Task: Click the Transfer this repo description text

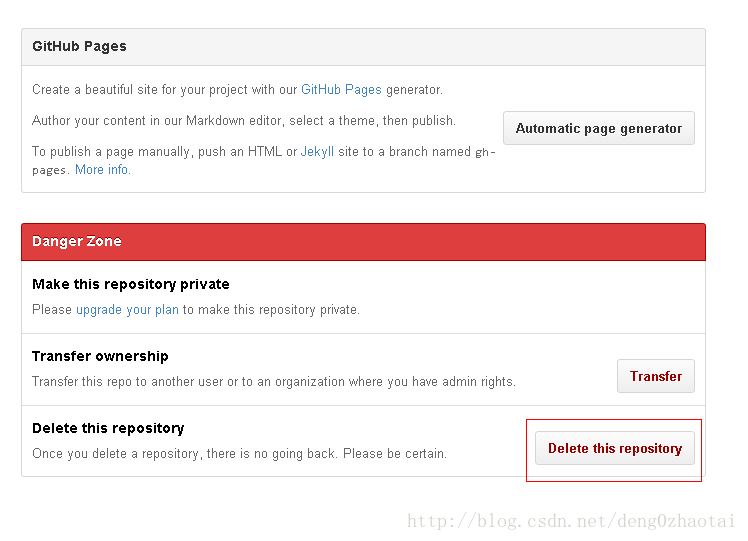Action: pos(274,382)
